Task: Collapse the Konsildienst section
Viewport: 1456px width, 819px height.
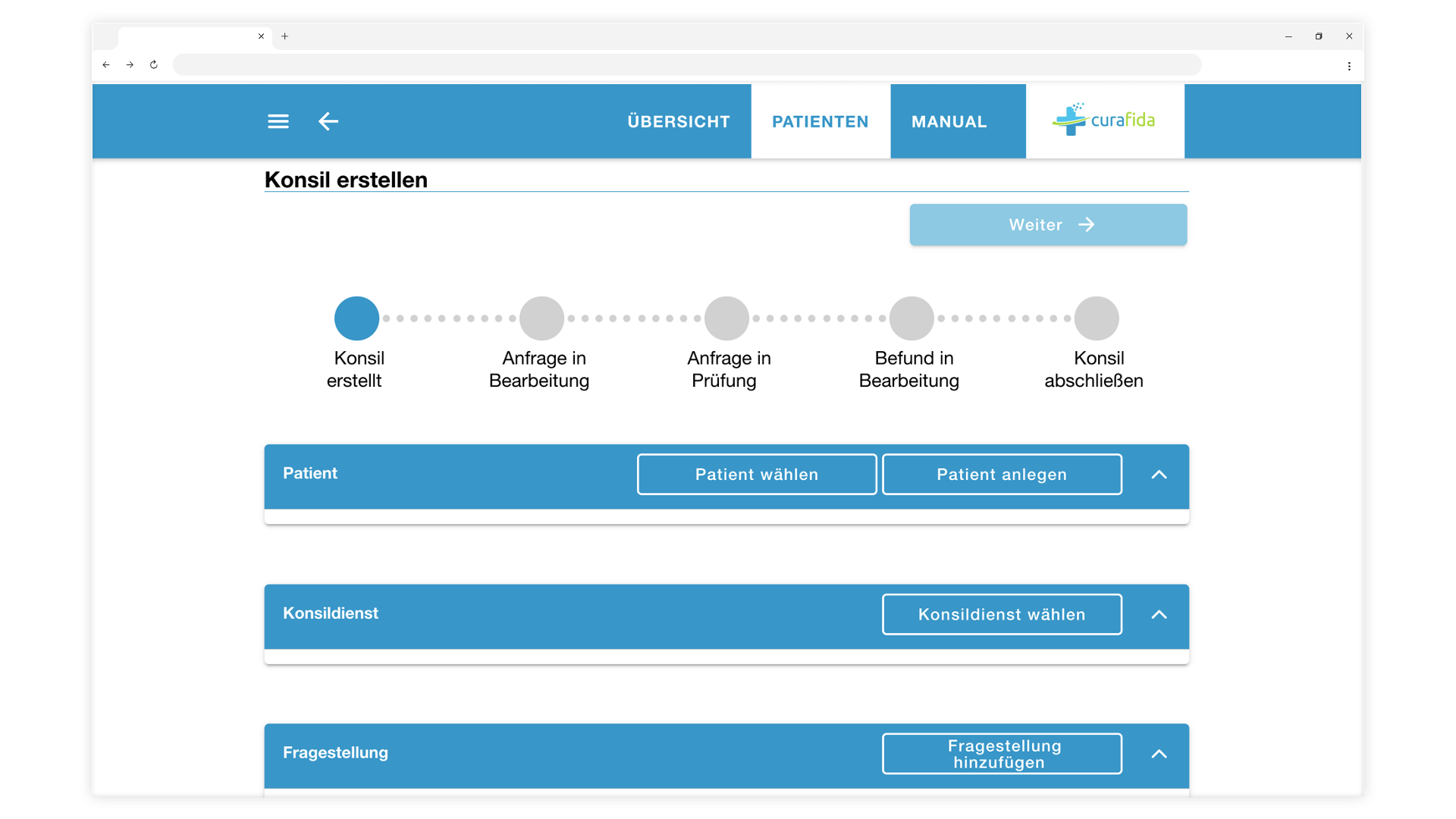Action: point(1159,614)
